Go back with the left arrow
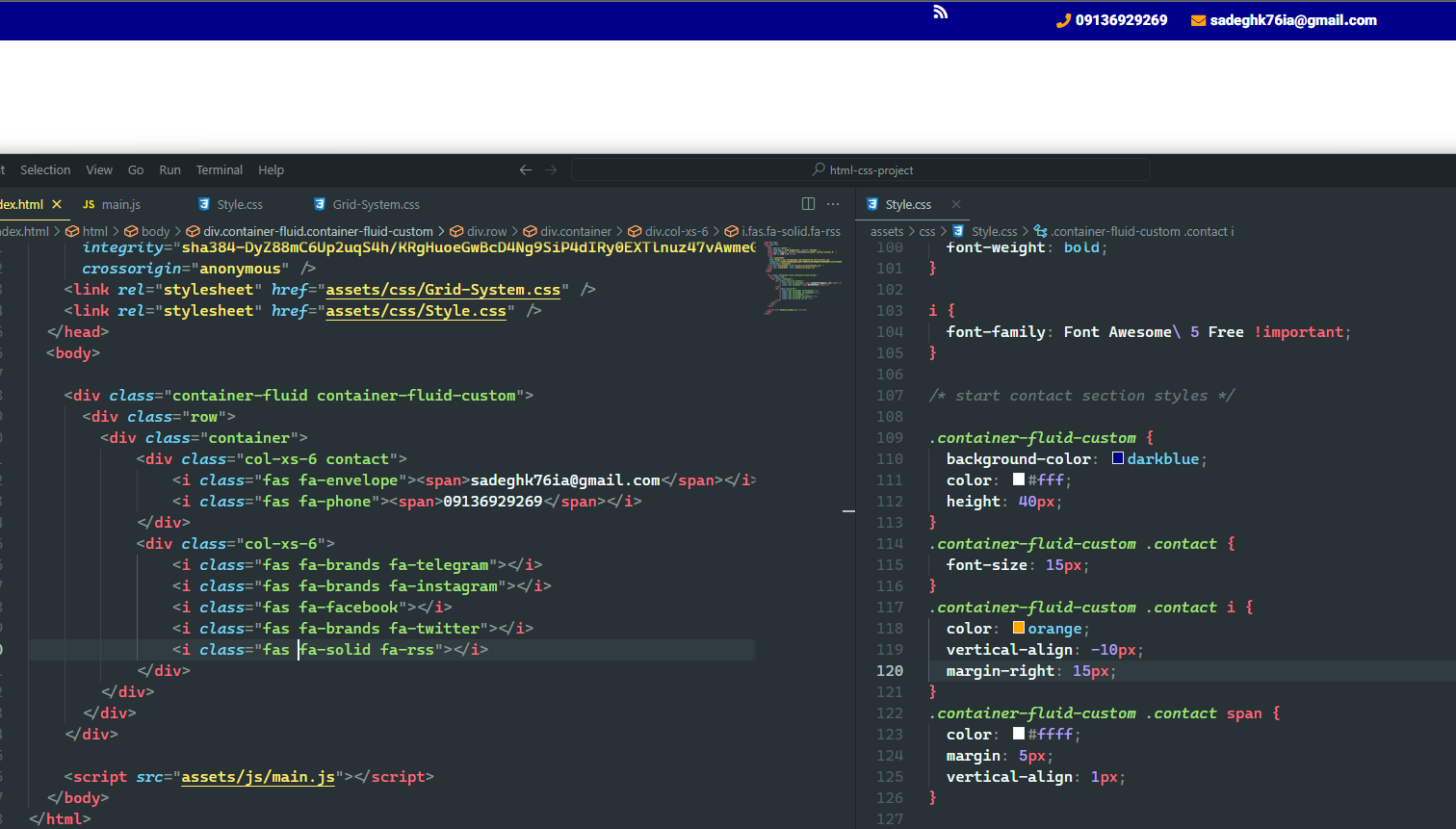Image resolution: width=1456 pixels, height=829 pixels. click(526, 169)
